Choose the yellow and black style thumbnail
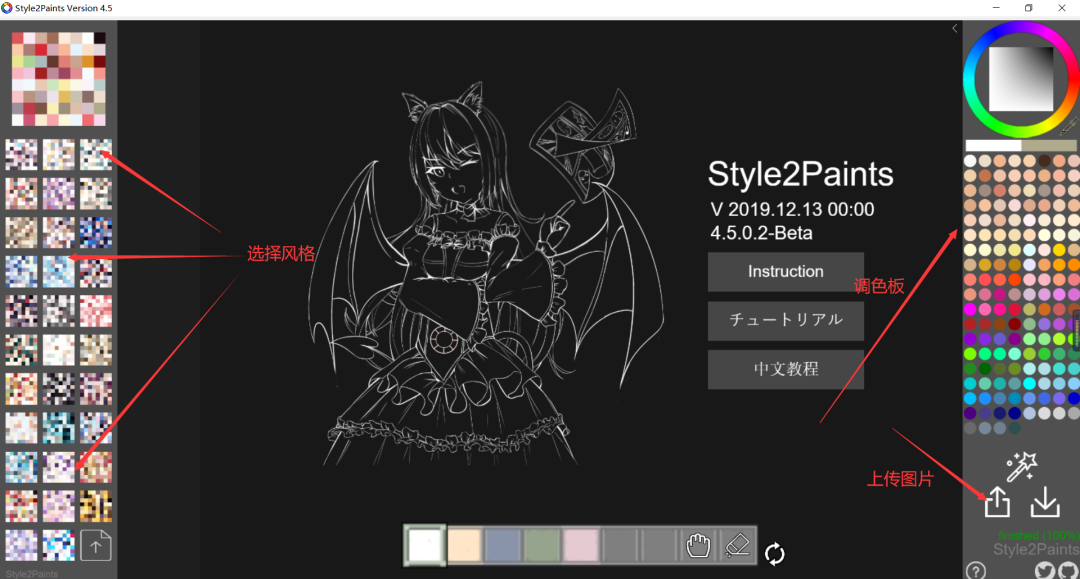 point(96,506)
